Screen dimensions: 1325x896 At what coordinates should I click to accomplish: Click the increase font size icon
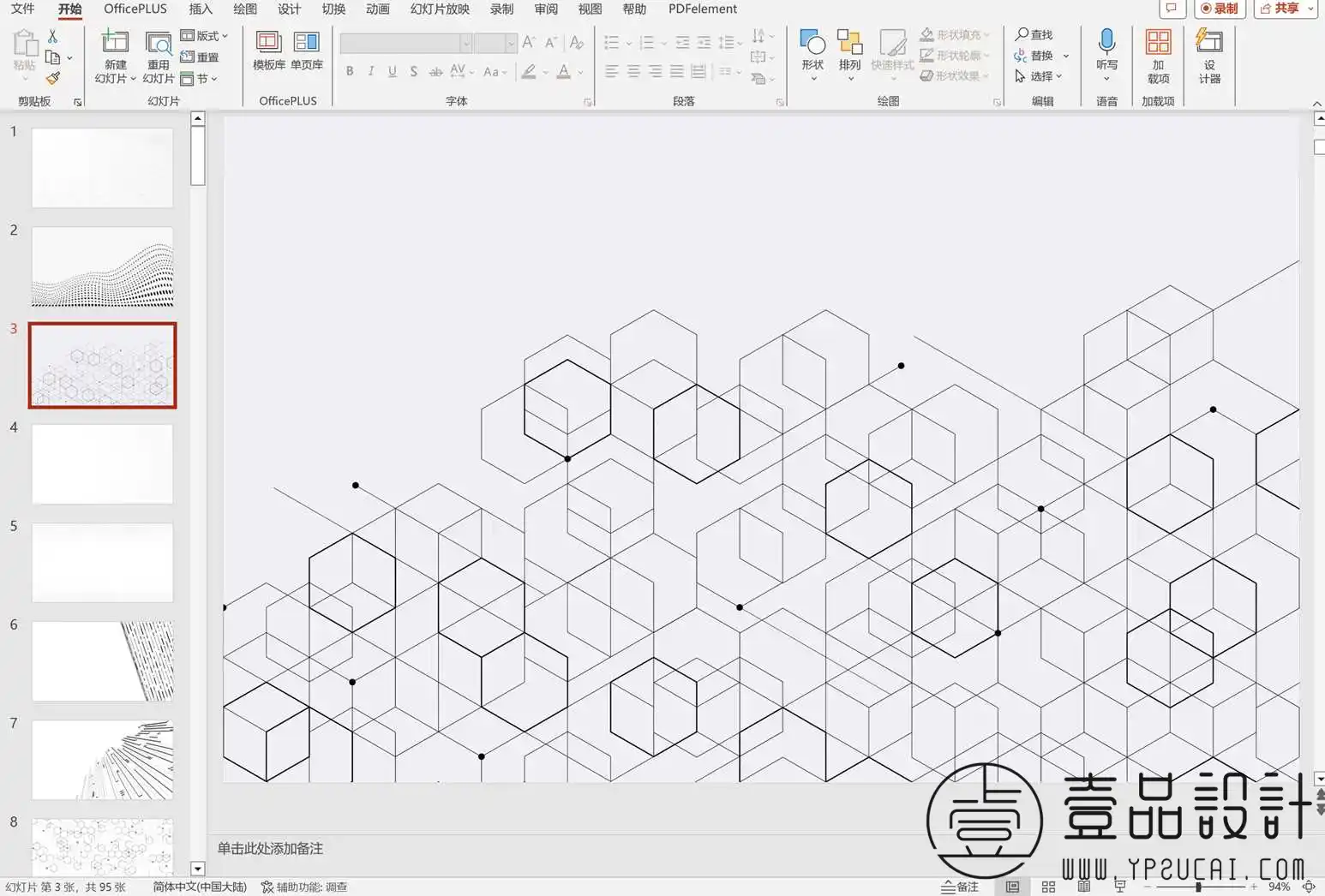pos(529,42)
